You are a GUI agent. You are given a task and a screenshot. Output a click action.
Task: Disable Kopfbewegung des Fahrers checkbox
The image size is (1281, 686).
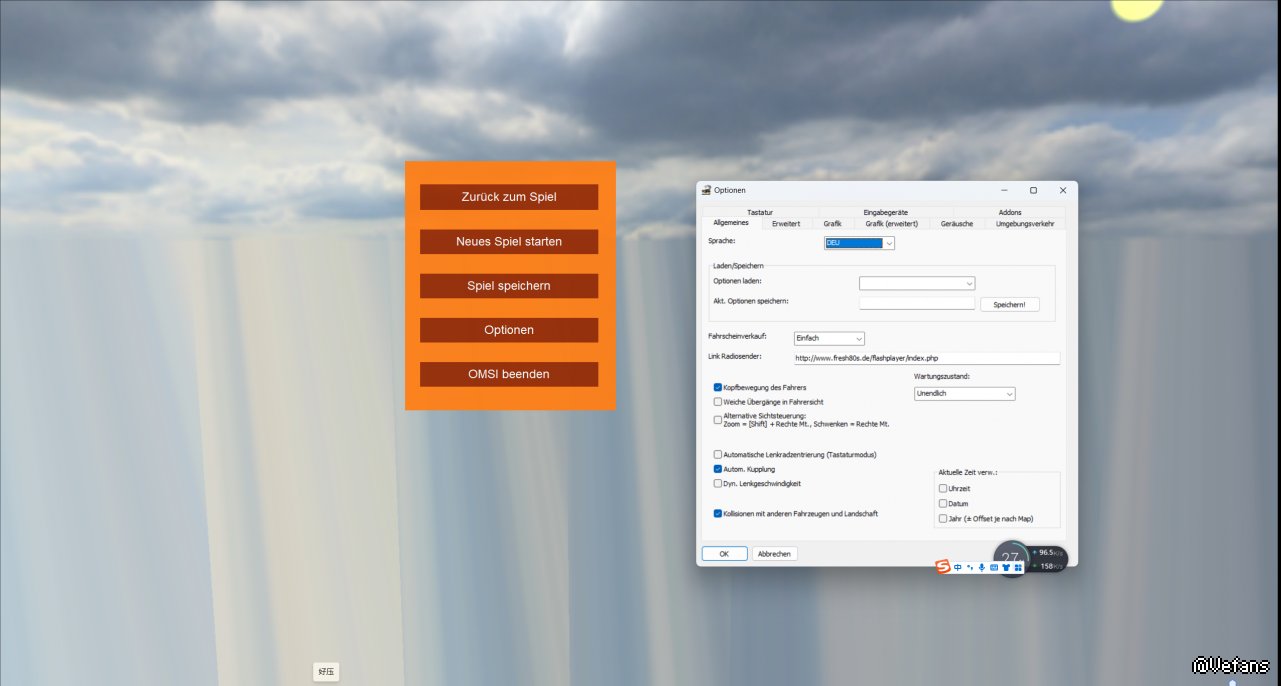718,387
